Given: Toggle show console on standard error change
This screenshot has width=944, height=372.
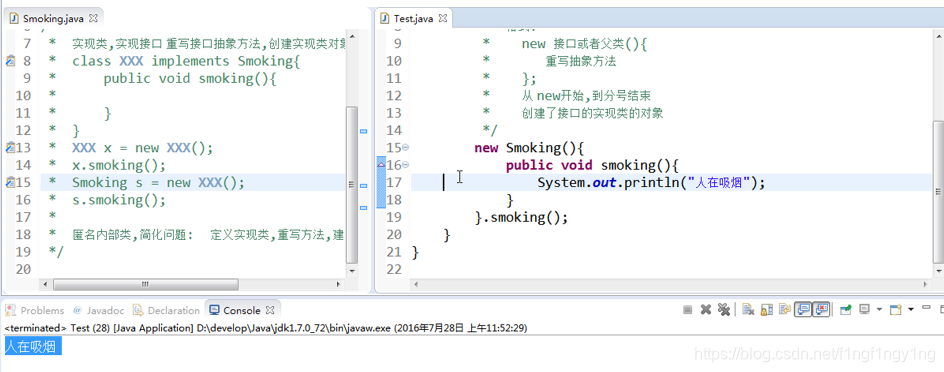Looking at the screenshot, I should (821, 309).
